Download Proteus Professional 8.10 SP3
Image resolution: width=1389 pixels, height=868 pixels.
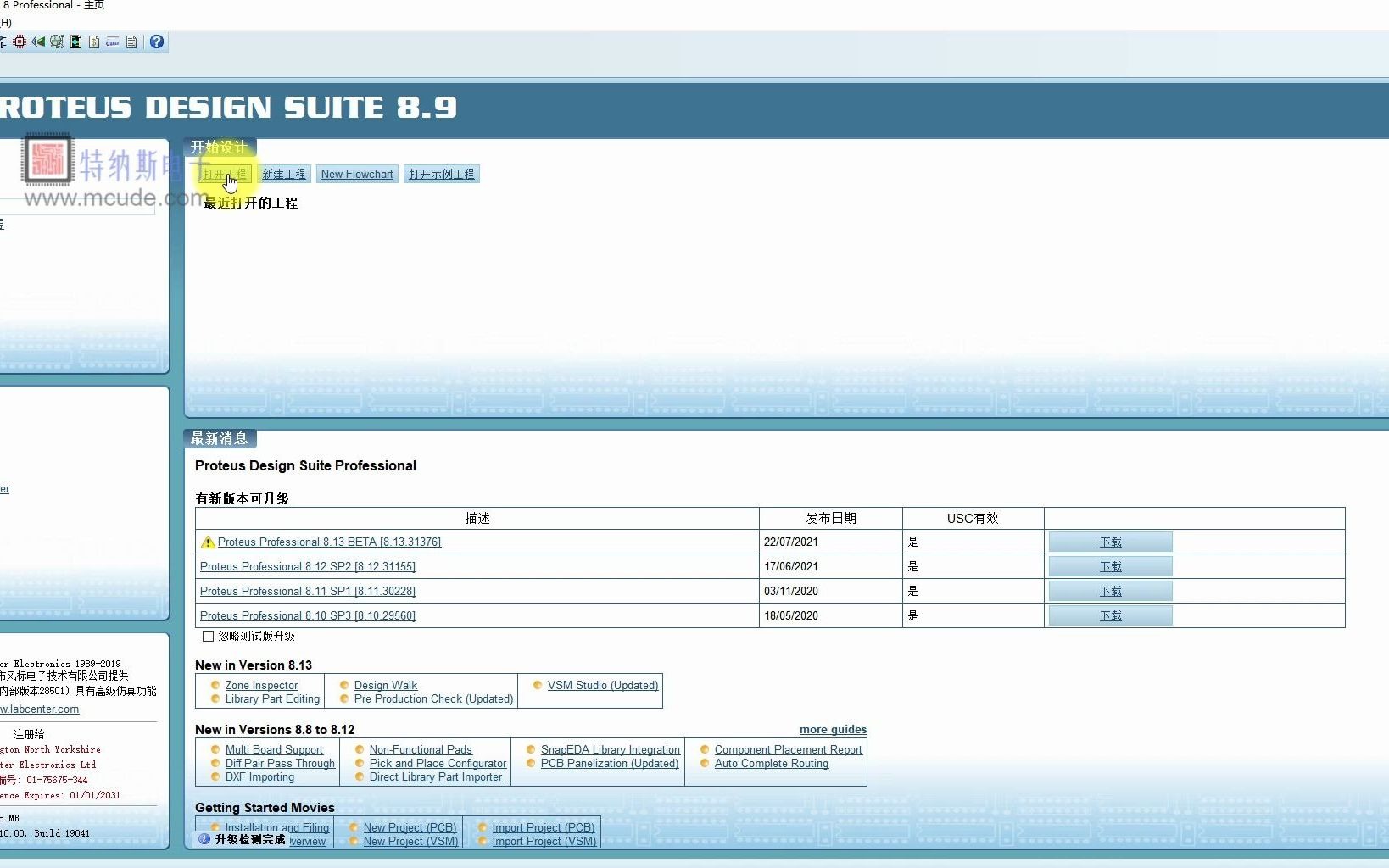click(x=1111, y=615)
